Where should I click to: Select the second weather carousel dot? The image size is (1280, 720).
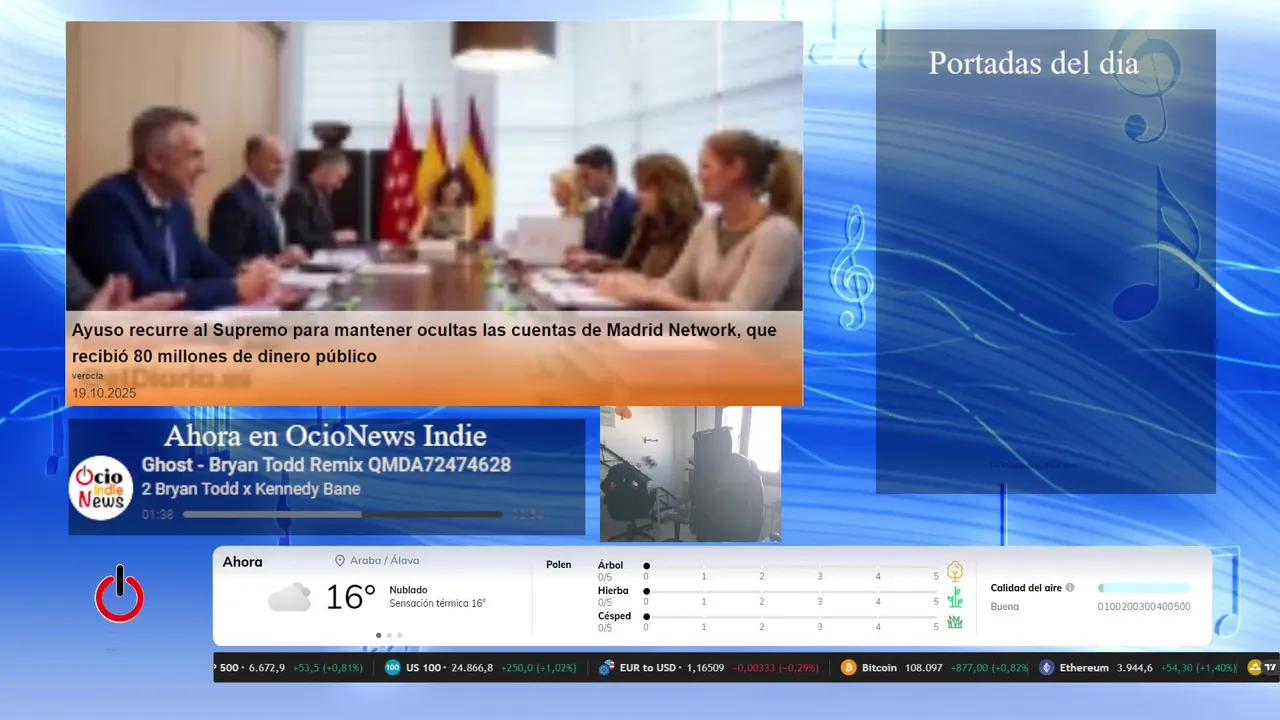(389, 635)
